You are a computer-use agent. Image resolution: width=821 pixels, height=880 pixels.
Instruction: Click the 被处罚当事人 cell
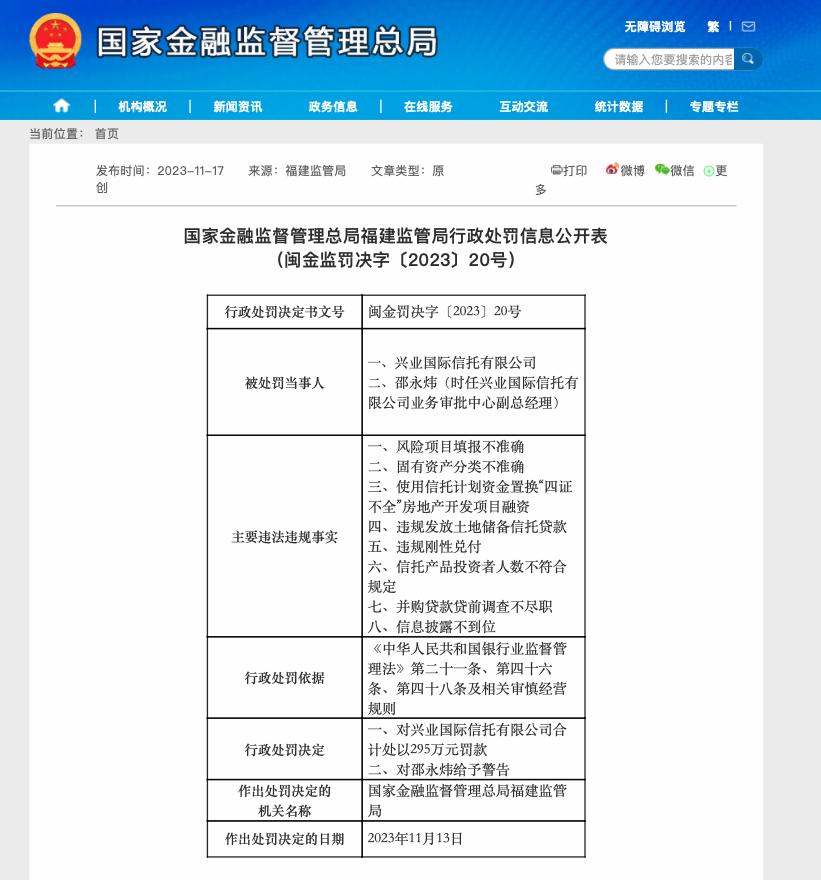click(285, 383)
